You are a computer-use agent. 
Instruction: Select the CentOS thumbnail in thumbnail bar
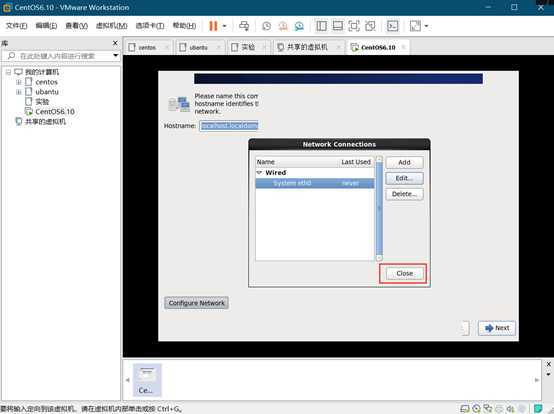tap(147, 380)
